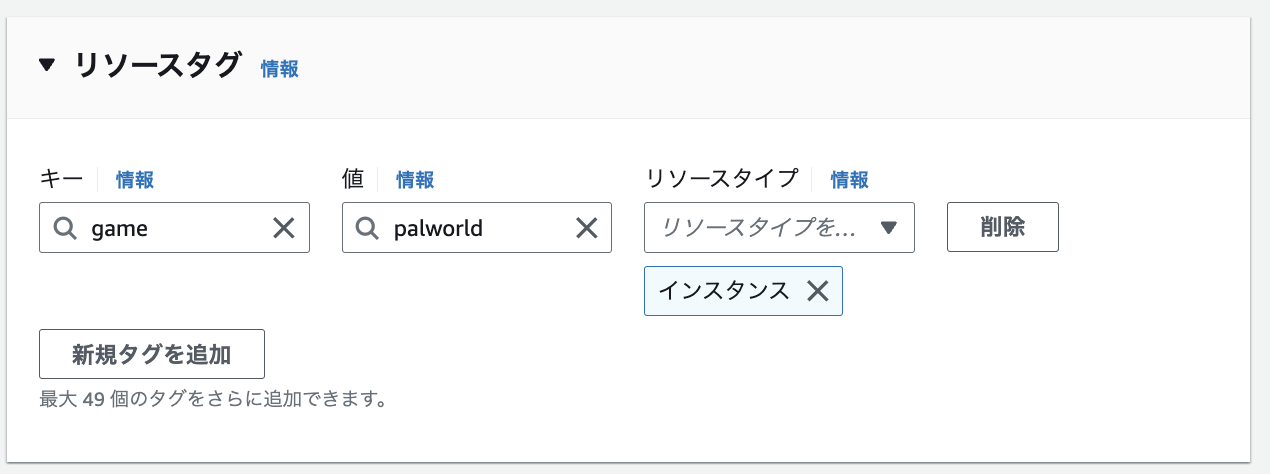Screen dimensions: 1270x474
Task: Clear the "palworld" value with X icon
Action: [x=587, y=228]
